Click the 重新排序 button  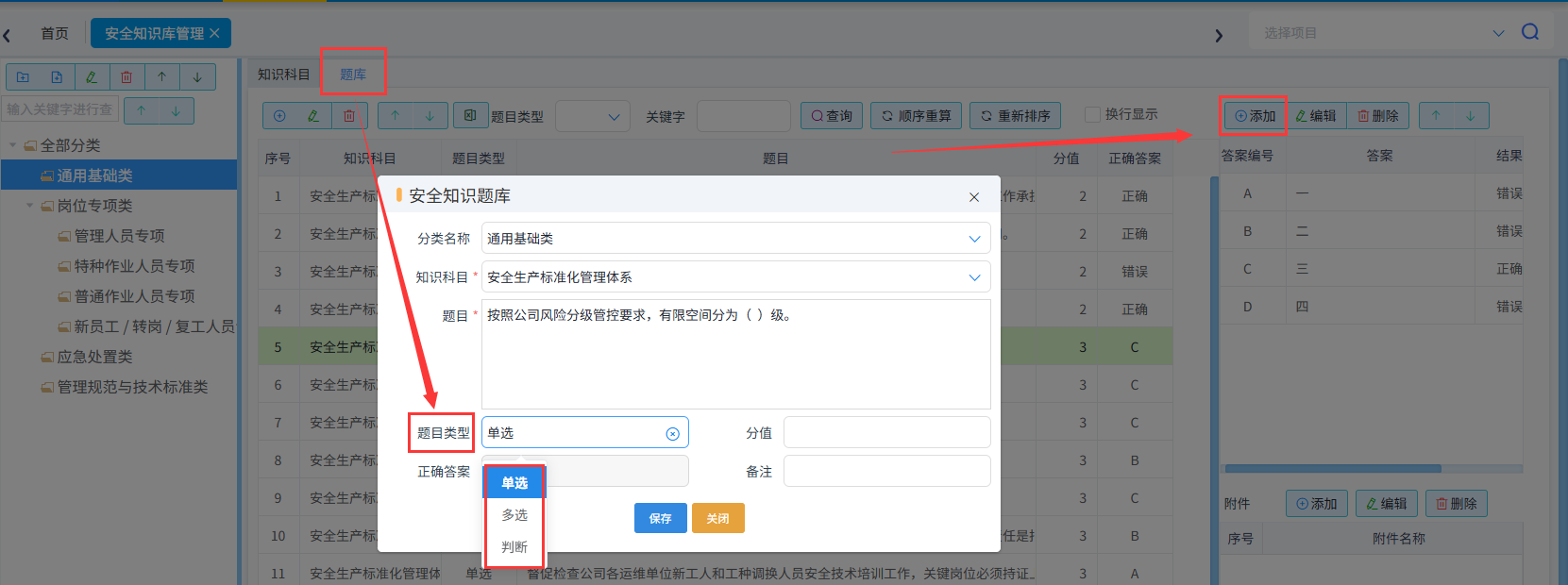[1016, 116]
